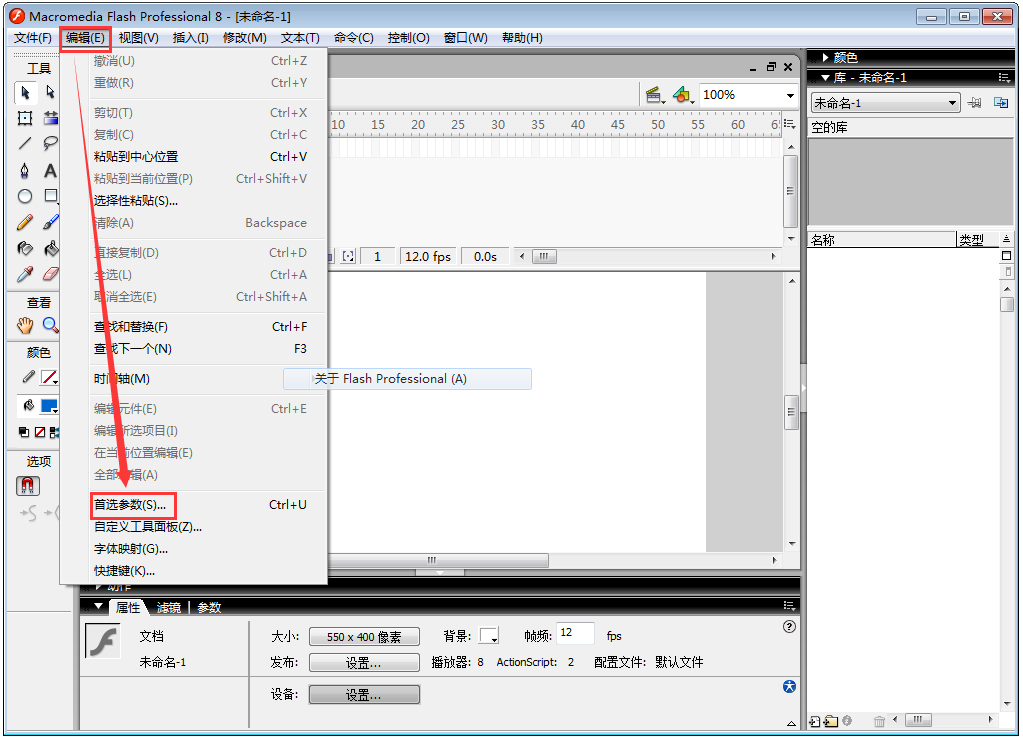This screenshot has height=739, width=1023.
Task: Click the 550 x 400 像素 size button
Action: pyautogui.click(x=364, y=637)
